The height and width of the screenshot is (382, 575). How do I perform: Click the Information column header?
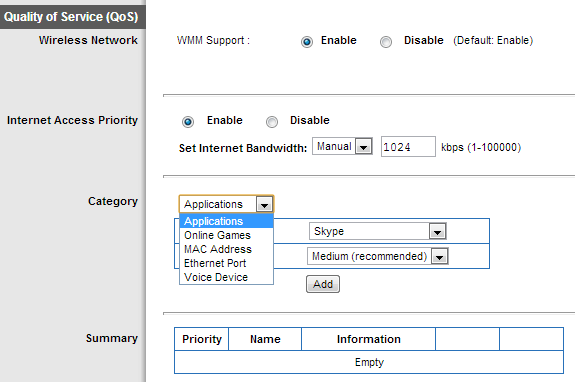point(369,339)
